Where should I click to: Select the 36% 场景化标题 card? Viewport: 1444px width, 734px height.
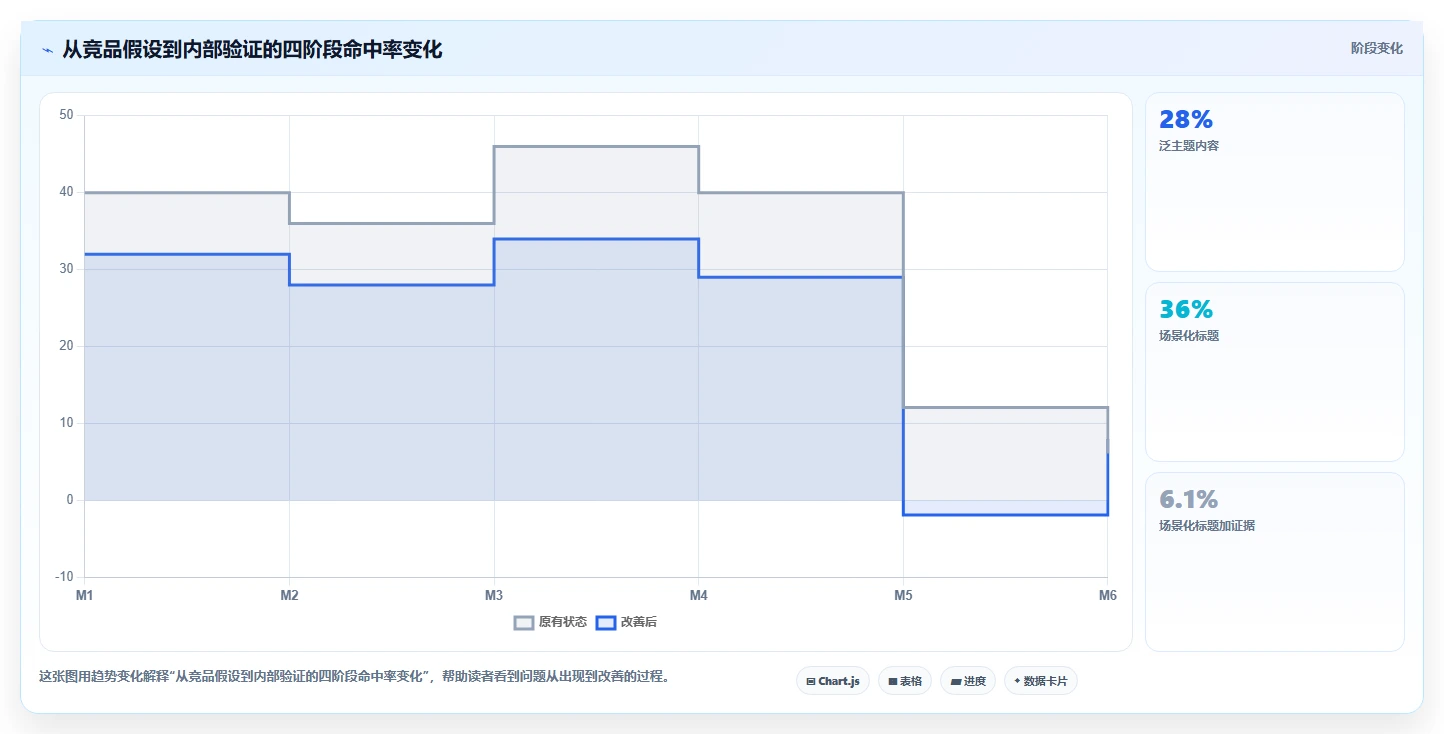tap(1275, 372)
